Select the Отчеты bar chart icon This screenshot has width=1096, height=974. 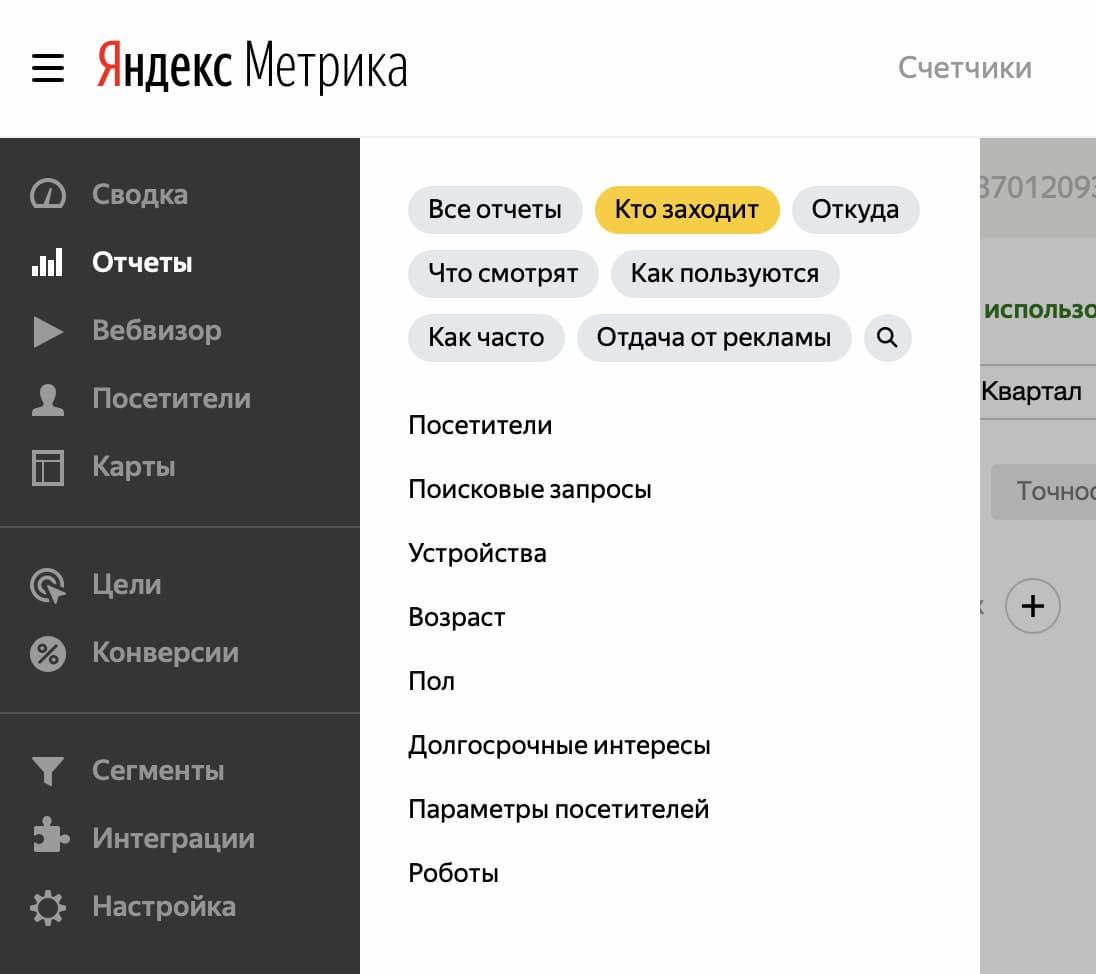pos(49,262)
